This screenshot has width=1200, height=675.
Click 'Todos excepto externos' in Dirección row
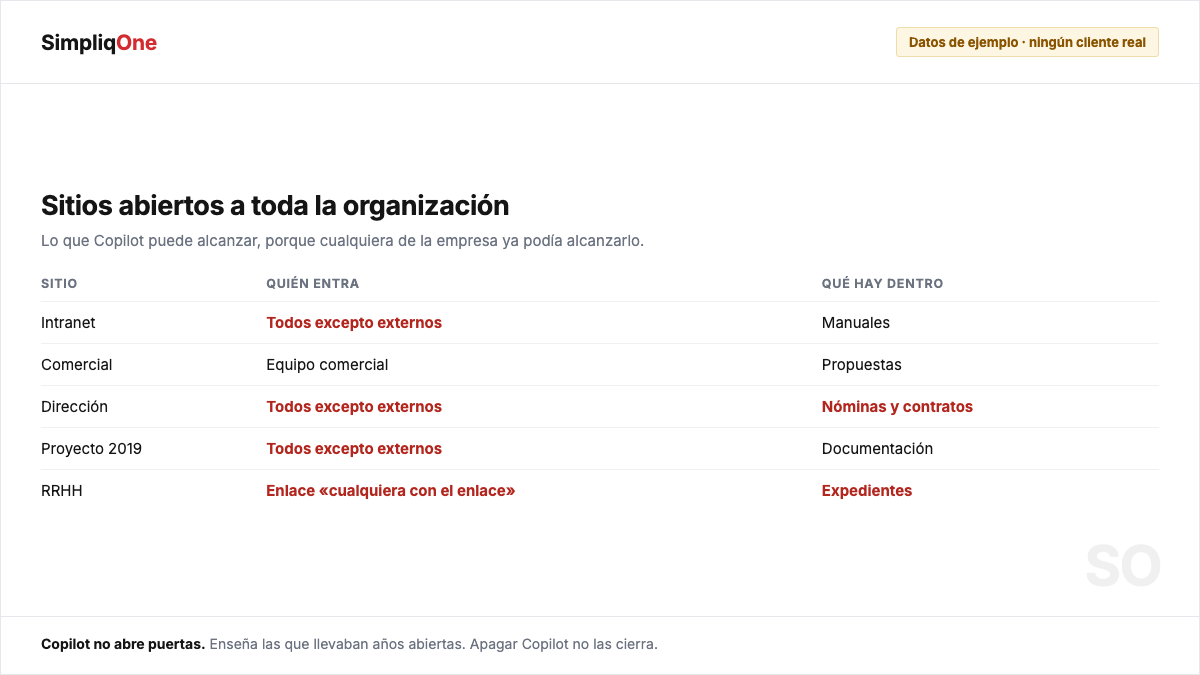pos(354,407)
